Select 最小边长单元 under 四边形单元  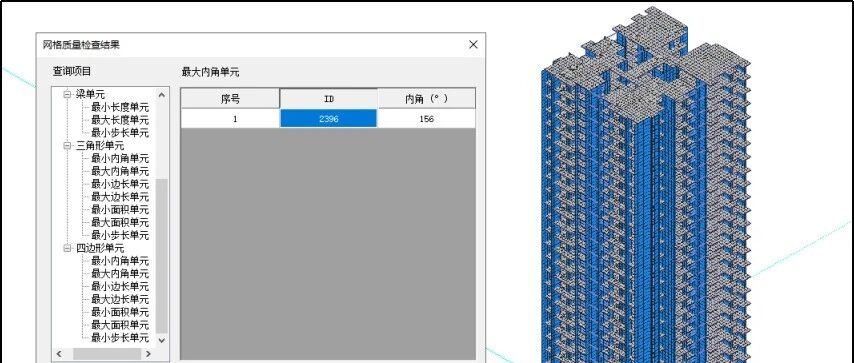[x=120, y=286]
